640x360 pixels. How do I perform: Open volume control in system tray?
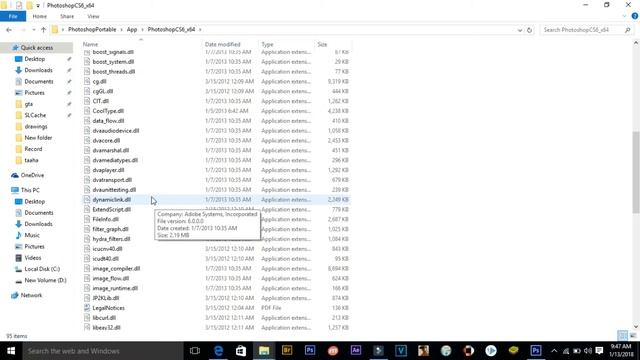[x=588, y=351]
